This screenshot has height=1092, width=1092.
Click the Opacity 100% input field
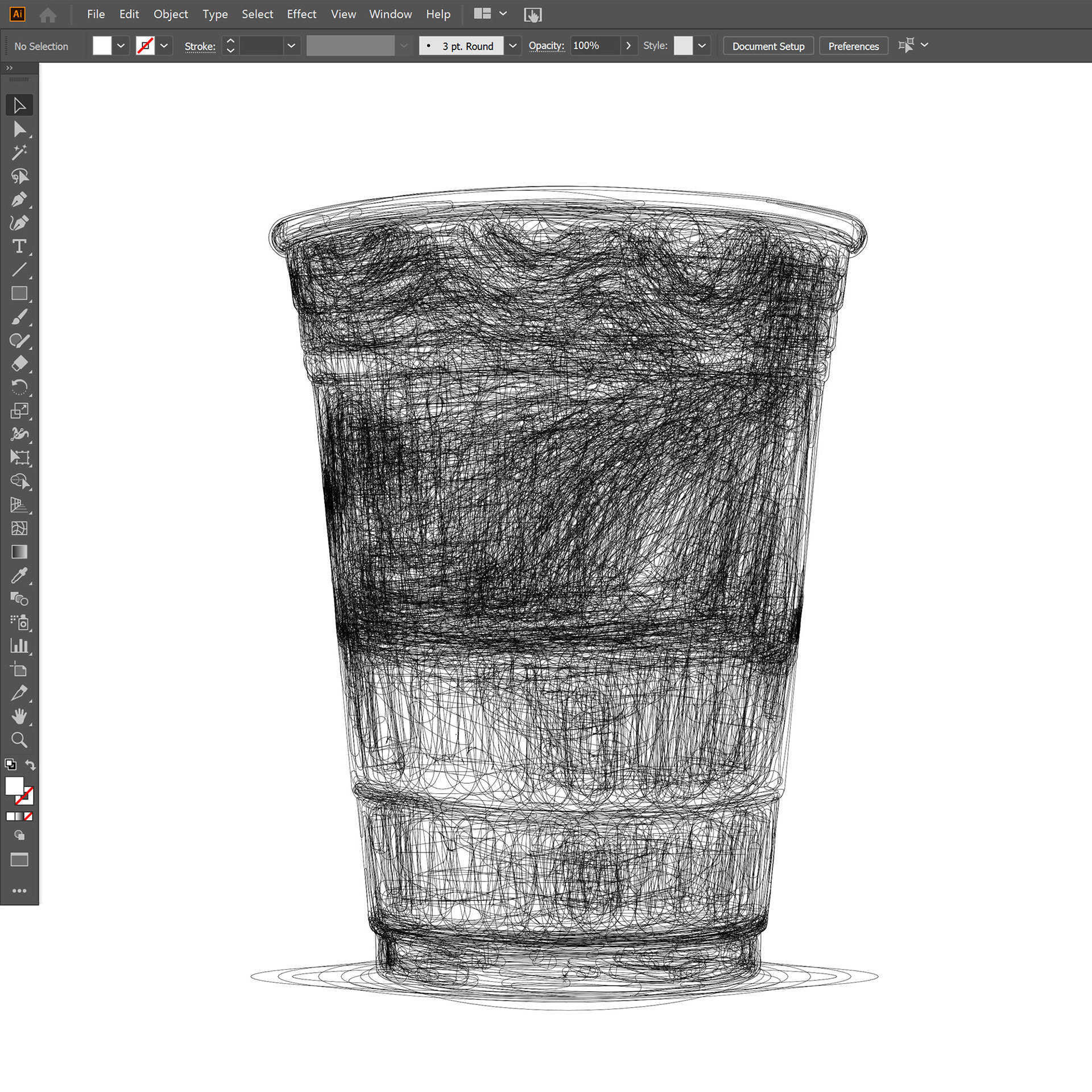[594, 45]
